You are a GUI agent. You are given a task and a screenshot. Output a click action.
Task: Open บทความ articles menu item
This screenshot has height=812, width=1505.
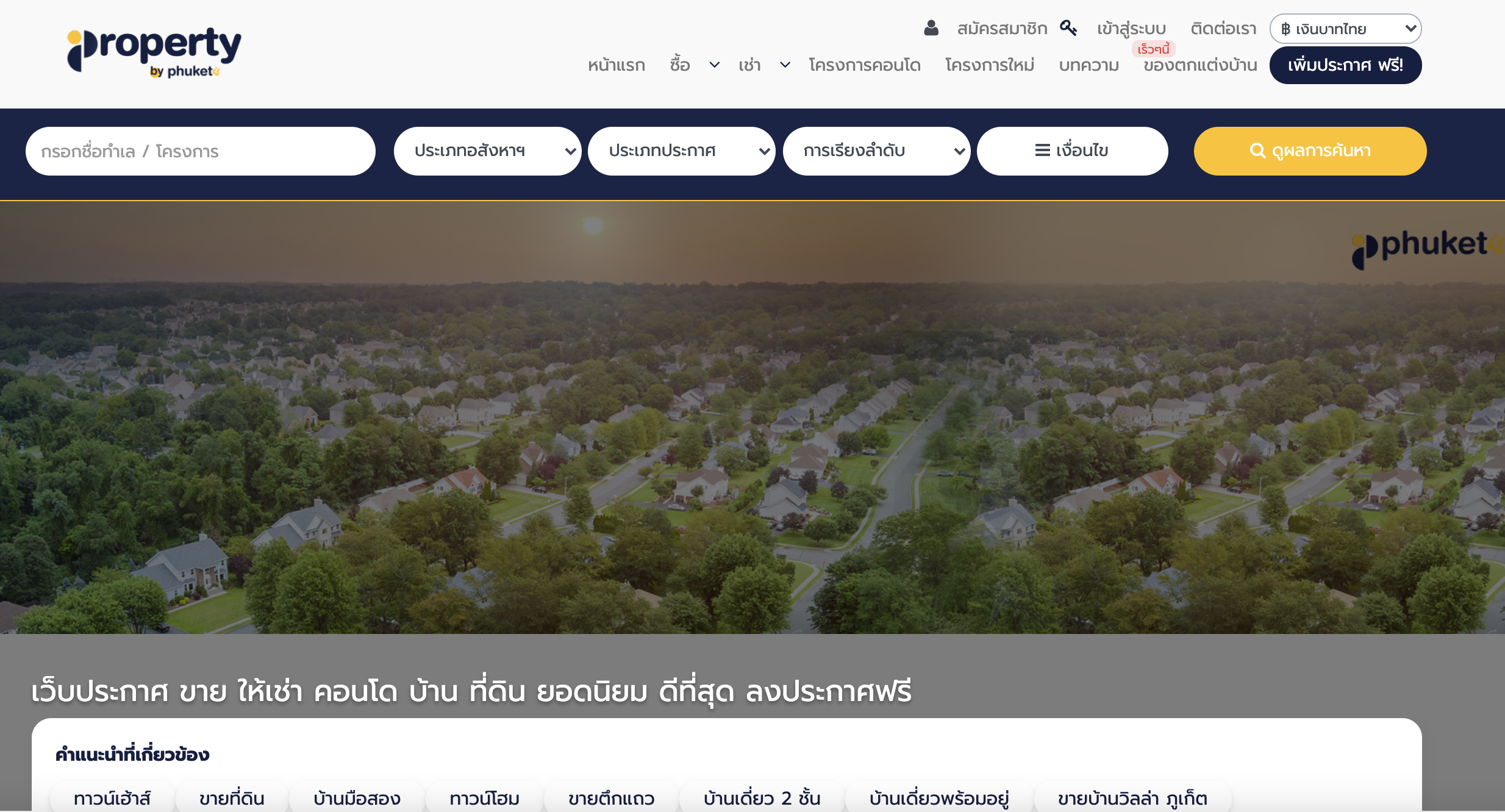(x=1089, y=65)
